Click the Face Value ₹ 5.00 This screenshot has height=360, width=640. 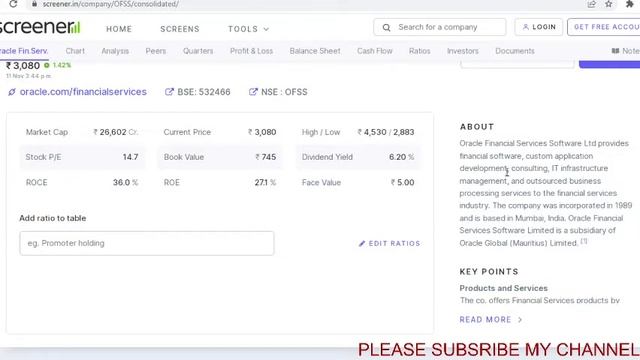402,182
